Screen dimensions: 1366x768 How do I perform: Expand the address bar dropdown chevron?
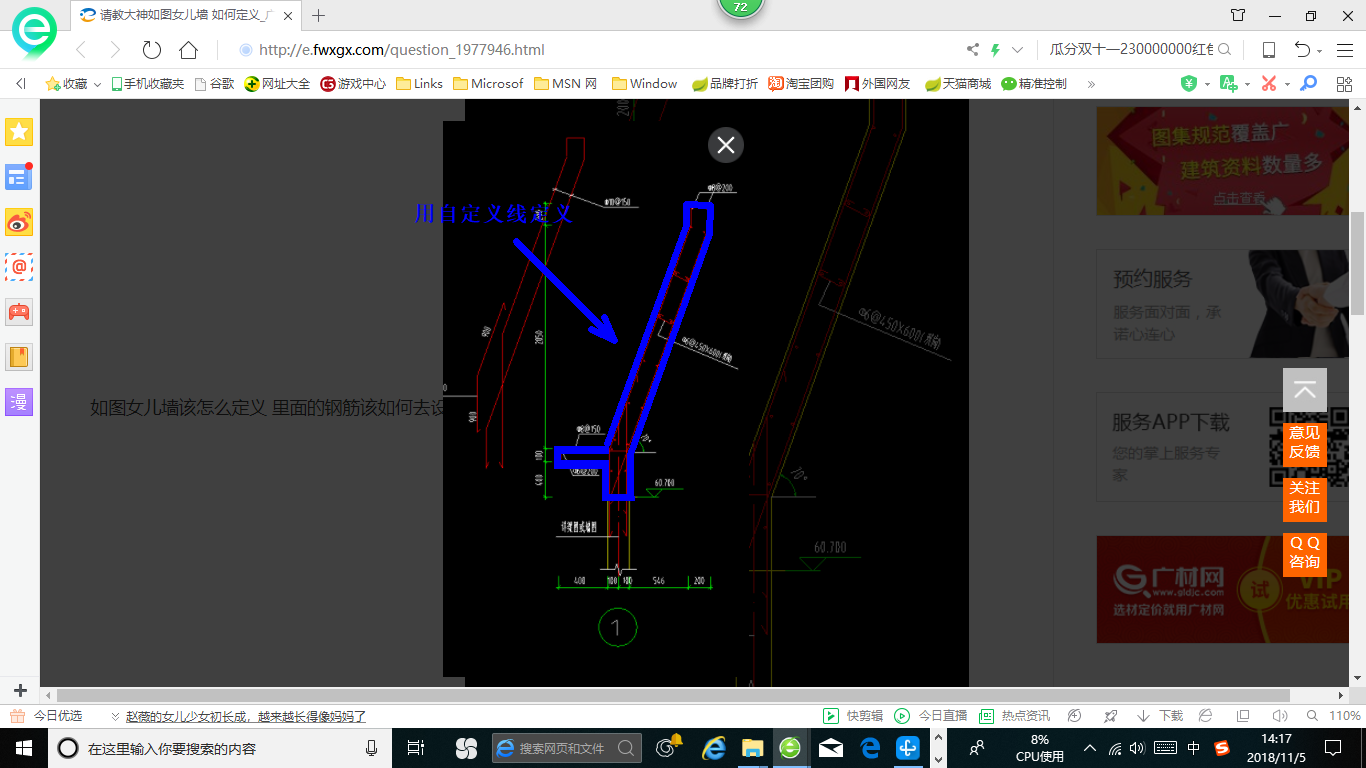pyautogui.click(x=1018, y=50)
